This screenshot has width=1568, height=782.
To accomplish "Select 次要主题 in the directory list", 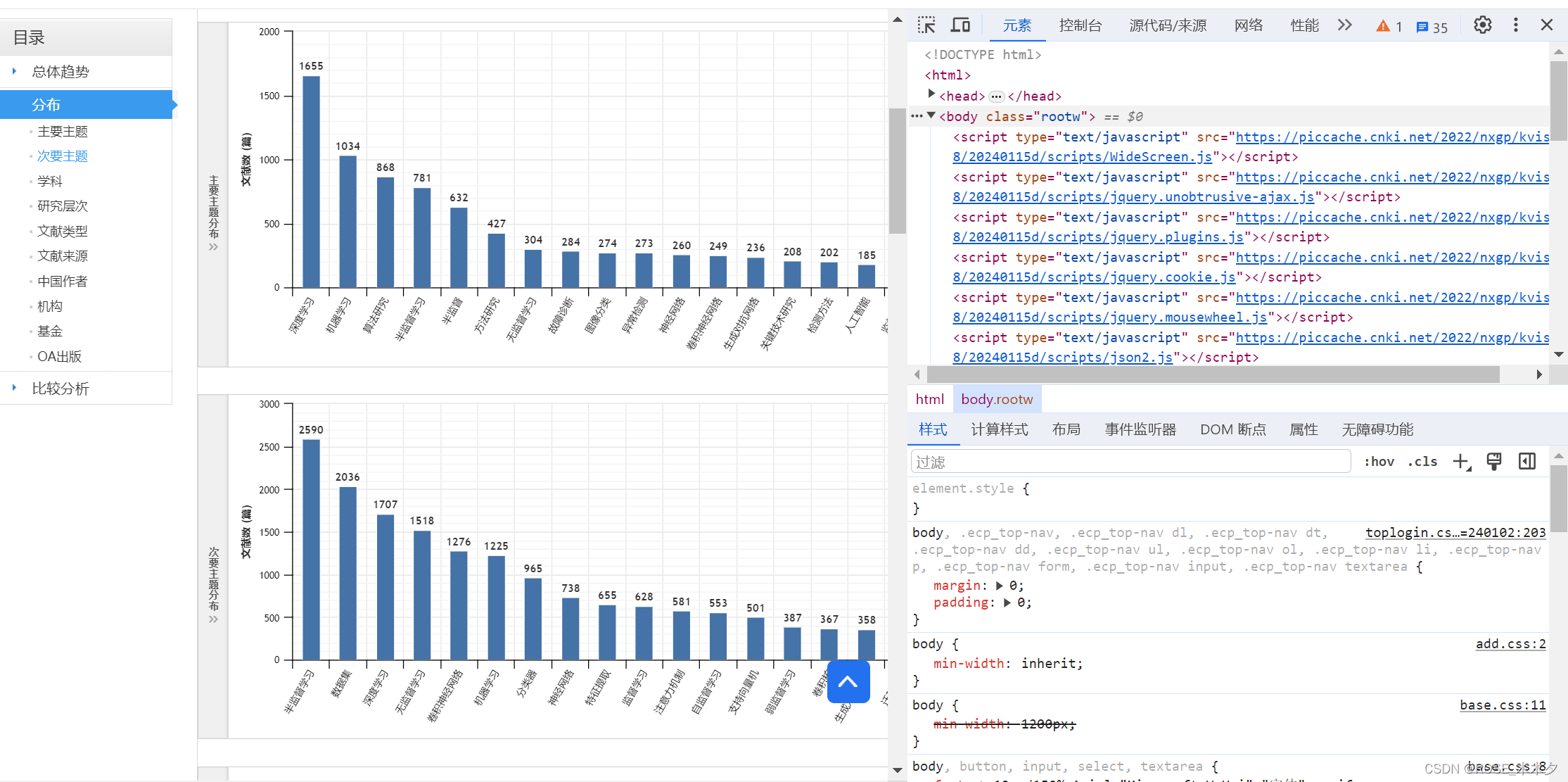I will pos(63,156).
